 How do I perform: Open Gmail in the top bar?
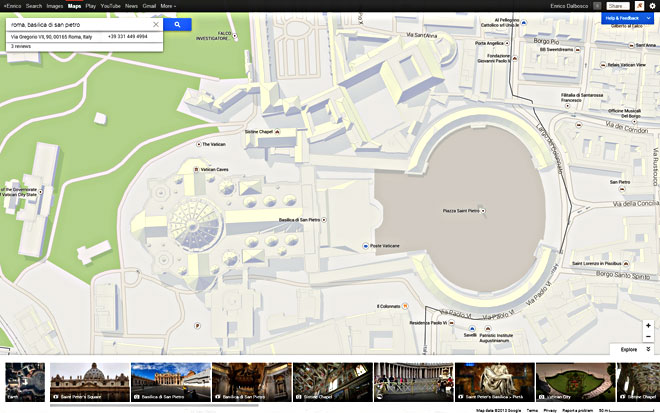coord(149,6)
